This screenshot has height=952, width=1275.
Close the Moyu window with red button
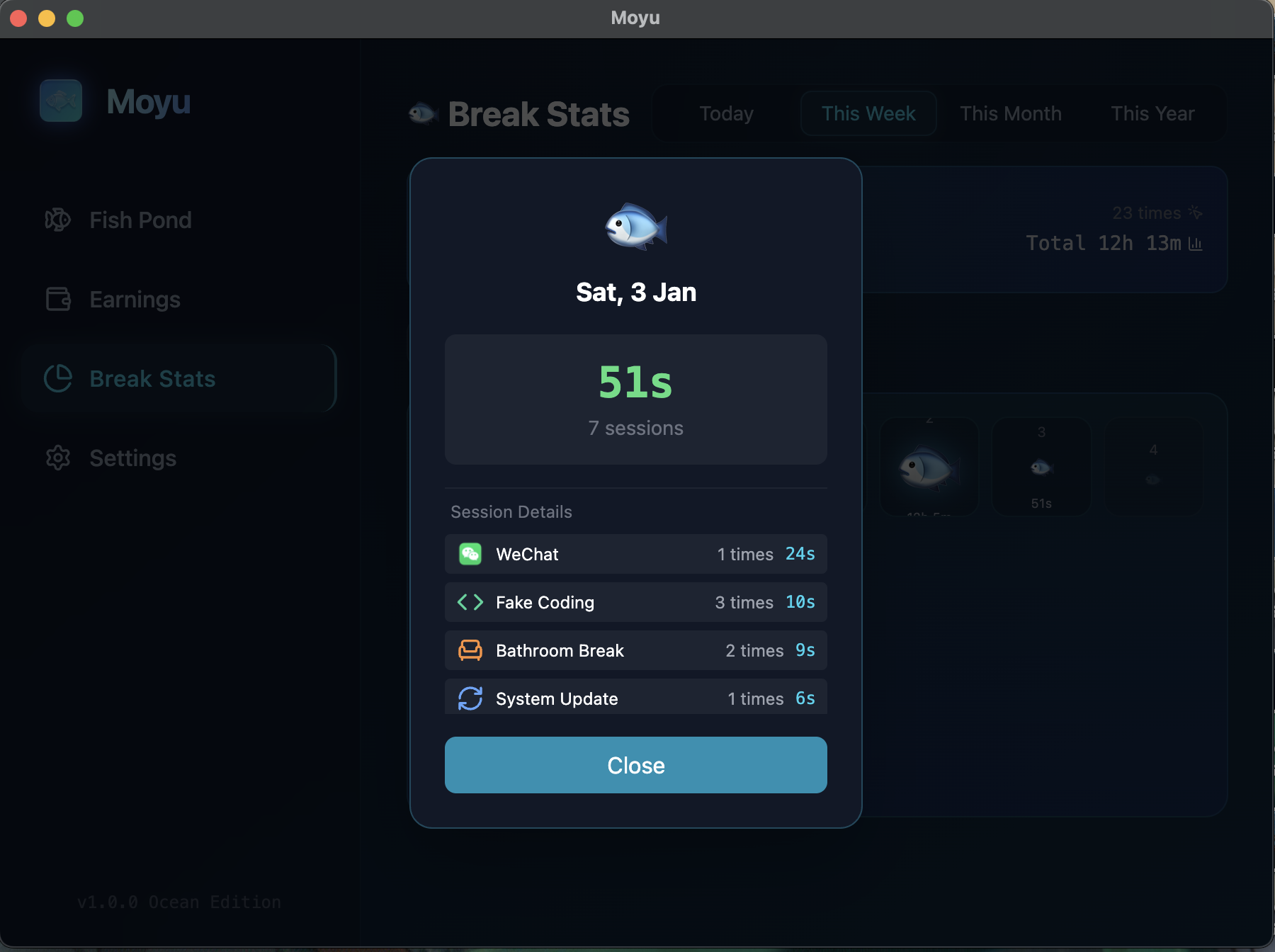18,18
